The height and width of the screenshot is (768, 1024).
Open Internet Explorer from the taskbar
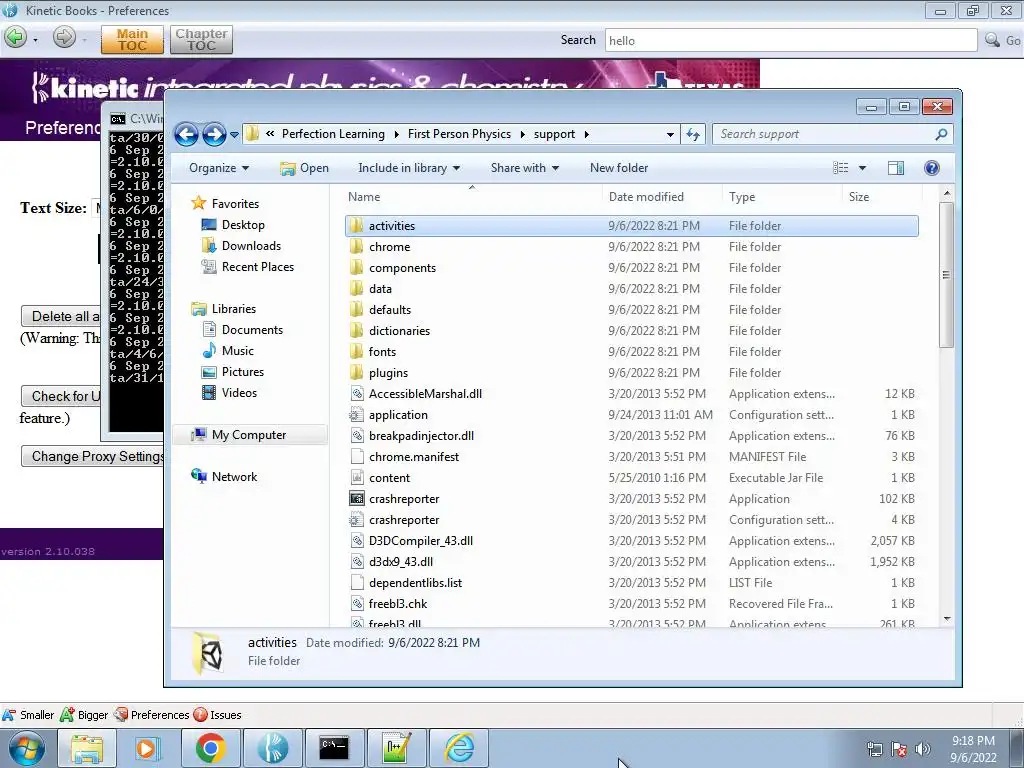[459, 748]
